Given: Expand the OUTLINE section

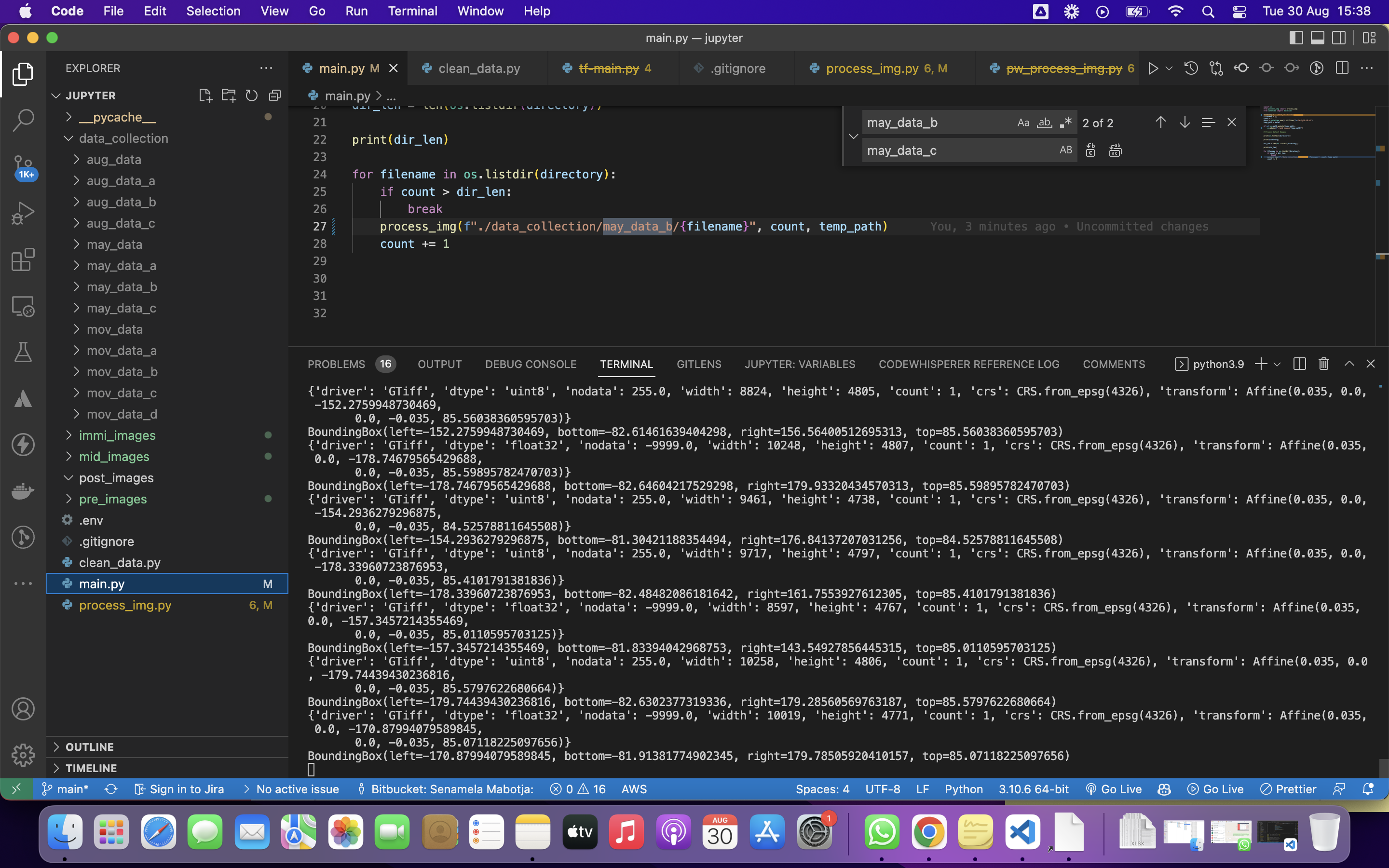Looking at the screenshot, I should click(x=90, y=746).
